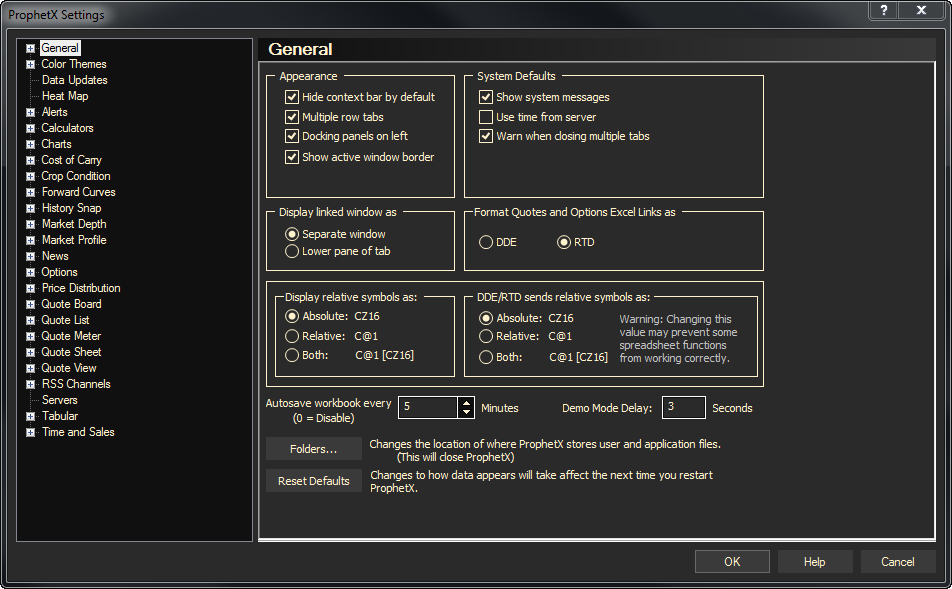
Task: Expand the News tree node
Action: pyautogui.click(x=30, y=256)
